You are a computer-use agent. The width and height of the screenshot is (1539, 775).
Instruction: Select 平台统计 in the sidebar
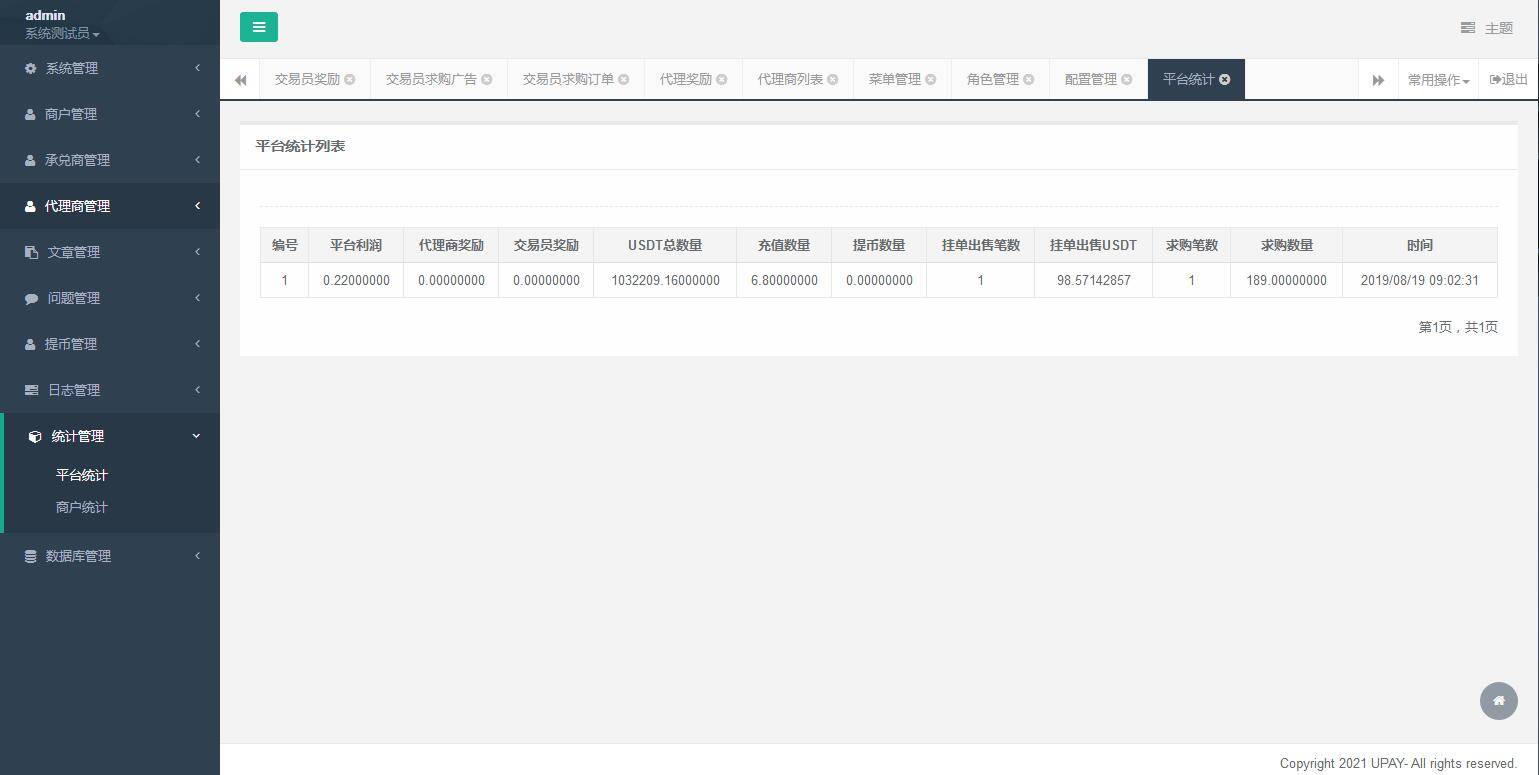[x=81, y=475]
